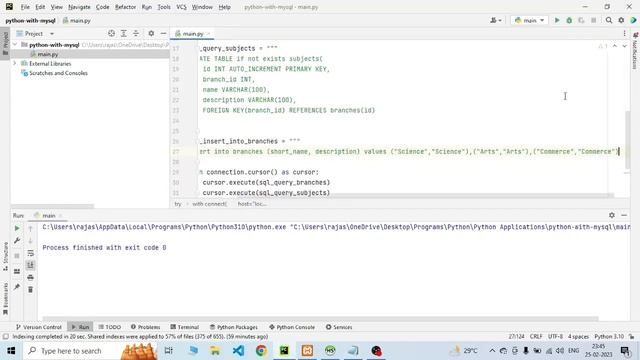Viewport: 640px width, 360px height.
Task: Click the wrench icon in the Run panel
Action: click(x=17, y=241)
